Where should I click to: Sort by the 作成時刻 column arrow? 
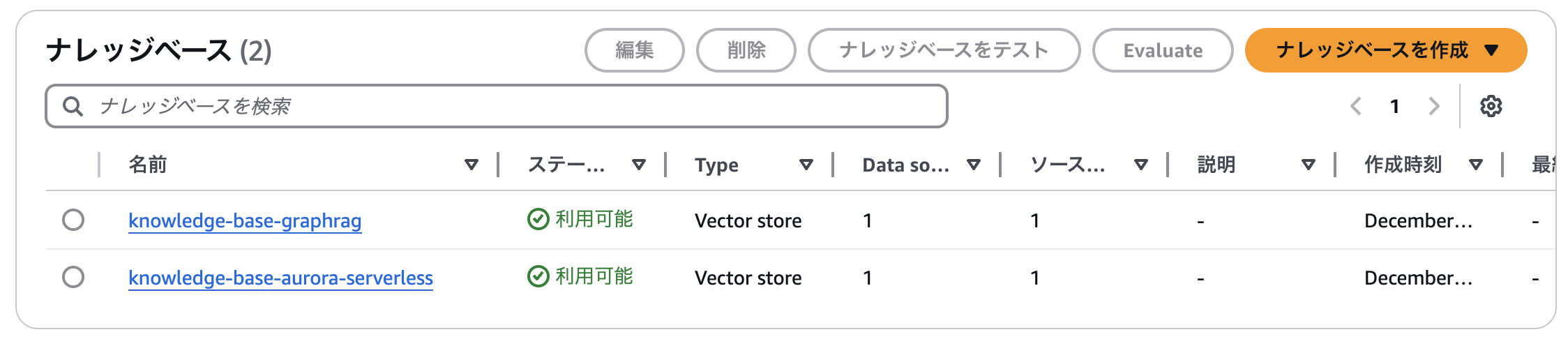1476,165
